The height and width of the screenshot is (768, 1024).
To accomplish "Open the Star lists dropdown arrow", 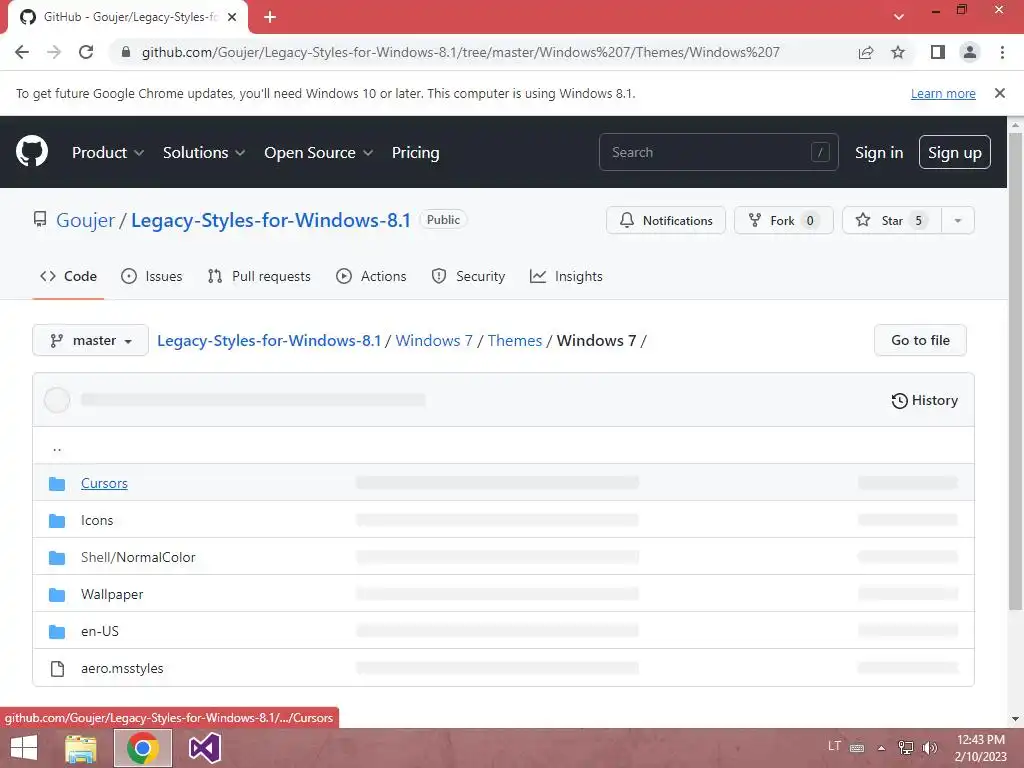I will [958, 220].
